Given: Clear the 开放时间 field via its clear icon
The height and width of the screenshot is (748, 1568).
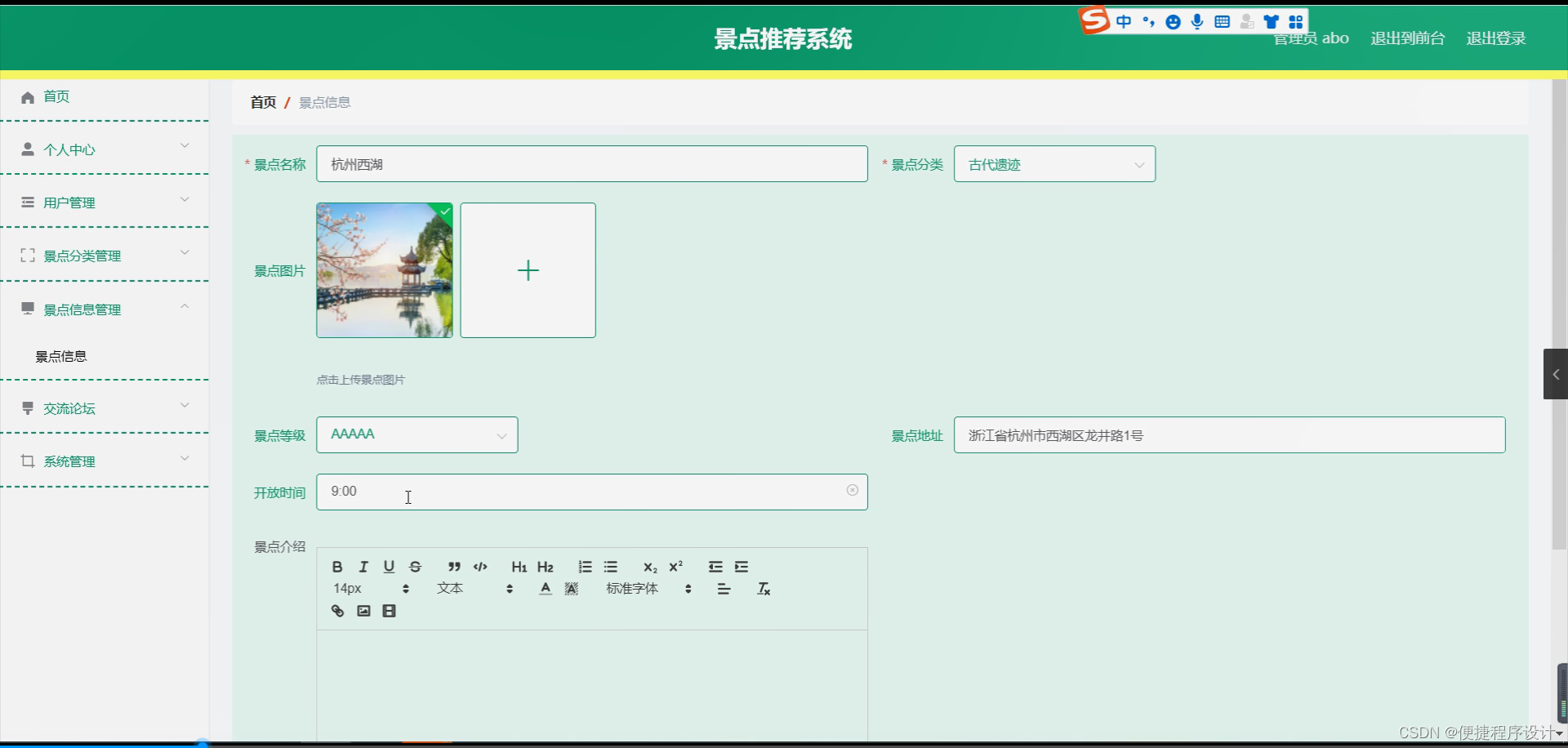Looking at the screenshot, I should click(x=853, y=490).
